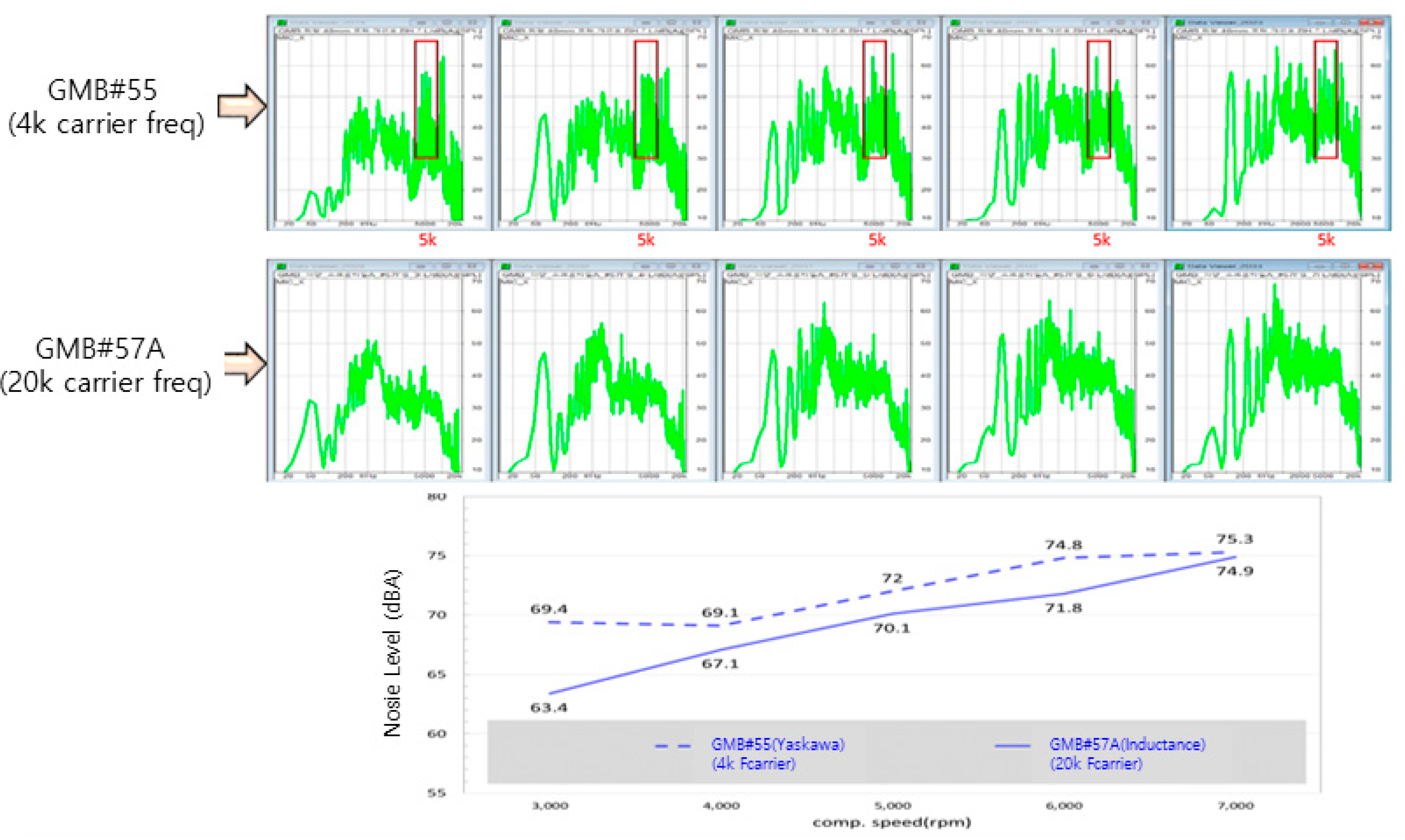Image resolution: width=1405 pixels, height=840 pixels.
Task: Click the green app icon of the active GMB#57A window
Action: (x=1180, y=266)
